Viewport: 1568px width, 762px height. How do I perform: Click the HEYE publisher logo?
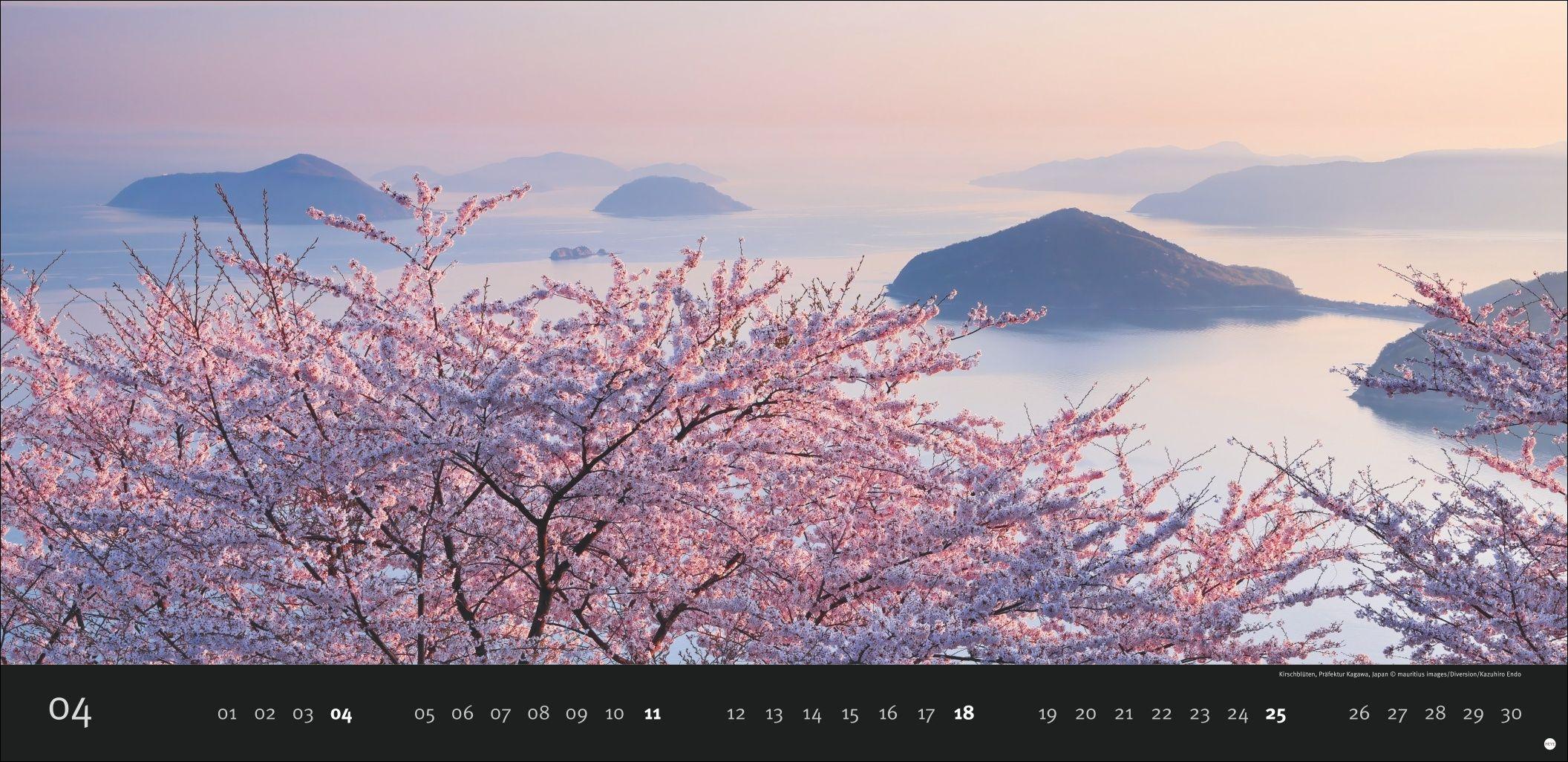click(x=1550, y=743)
